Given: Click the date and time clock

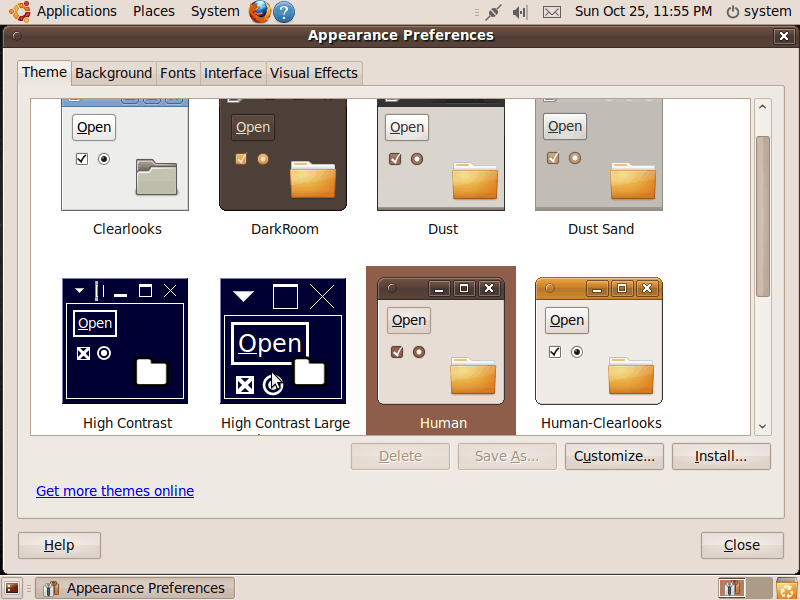Looking at the screenshot, I should tap(643, 11).
